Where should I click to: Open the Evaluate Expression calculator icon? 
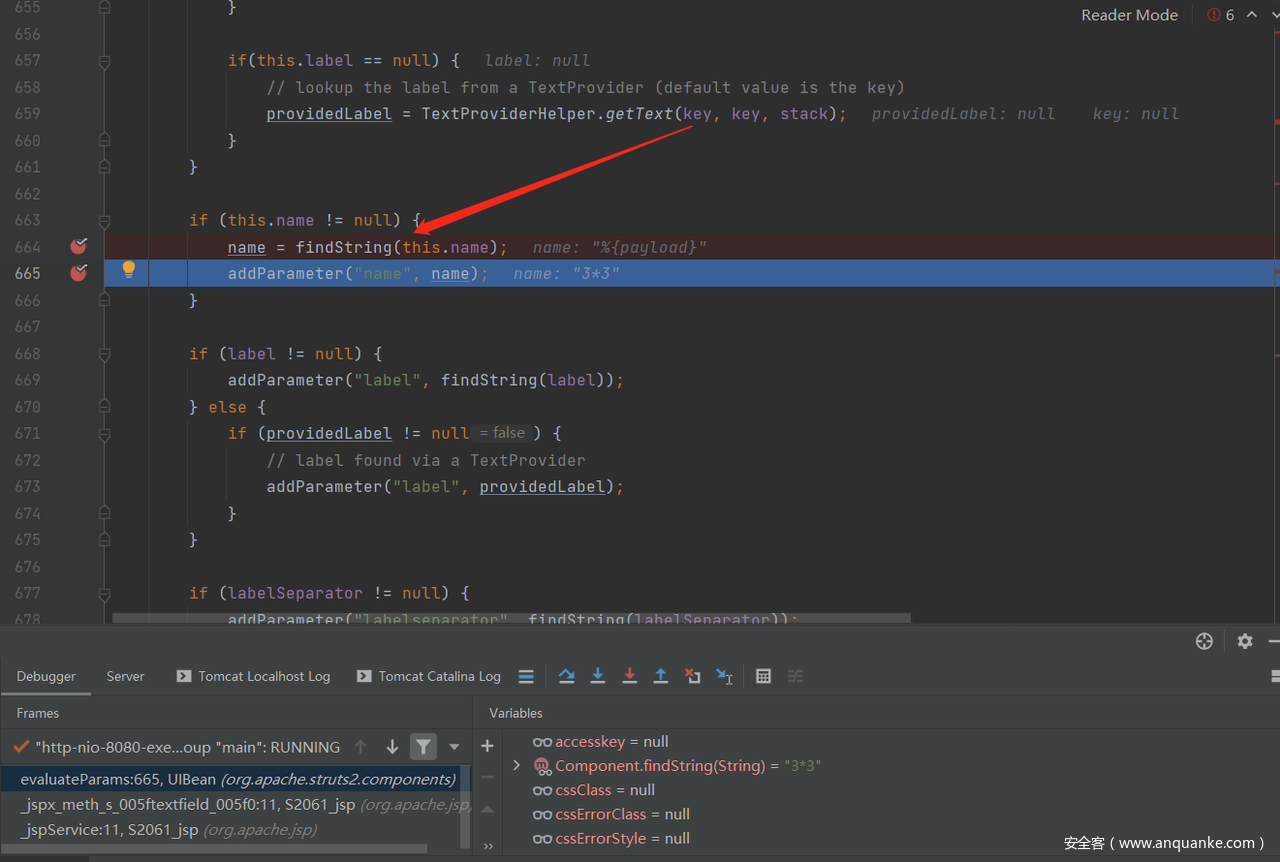(763, 676)
